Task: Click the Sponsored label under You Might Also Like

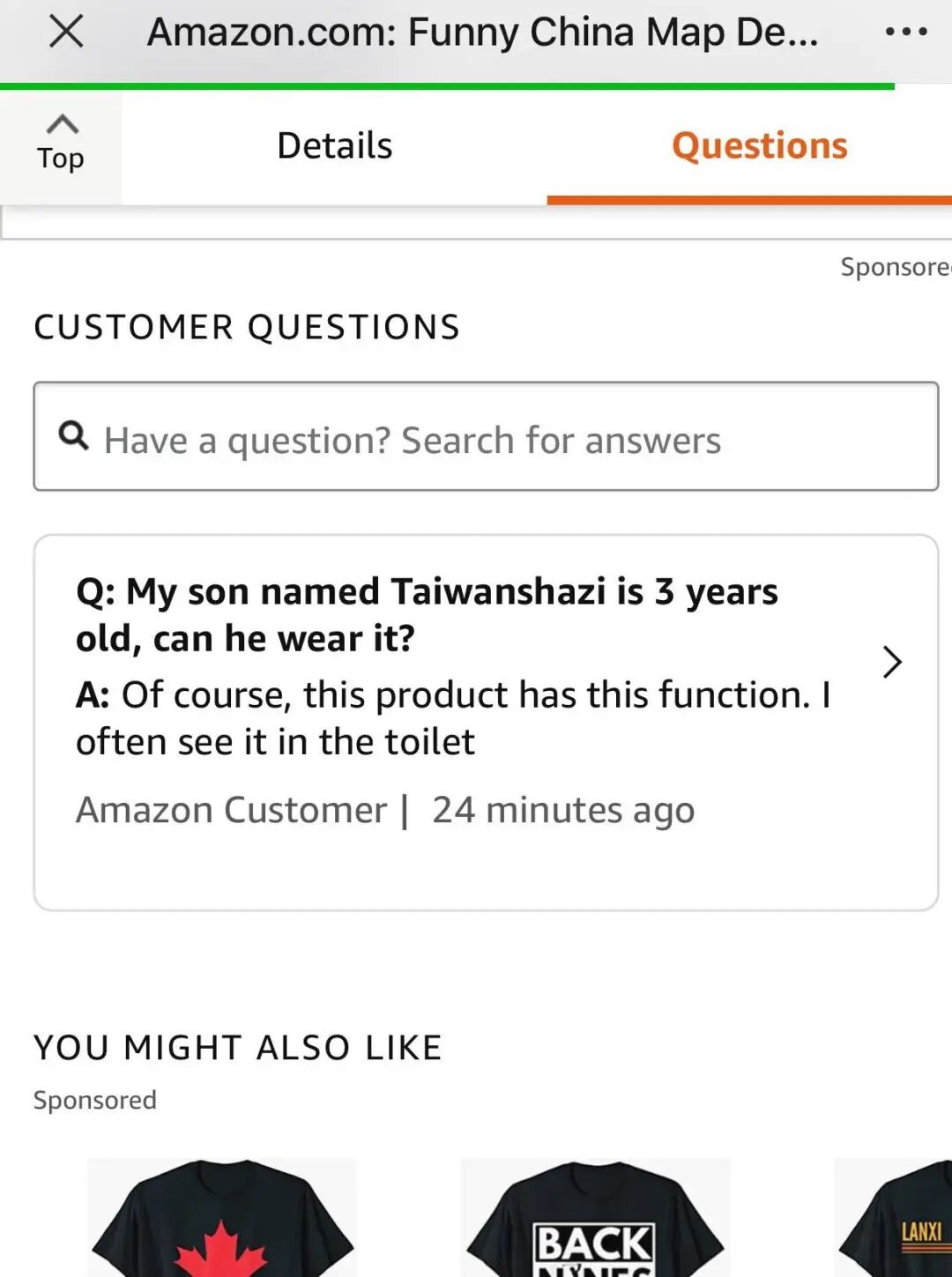Action: click(95, 1100)
